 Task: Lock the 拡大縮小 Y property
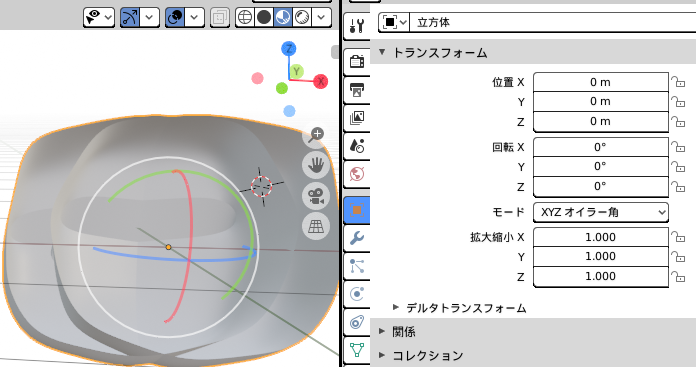click(x=678, y=257)
